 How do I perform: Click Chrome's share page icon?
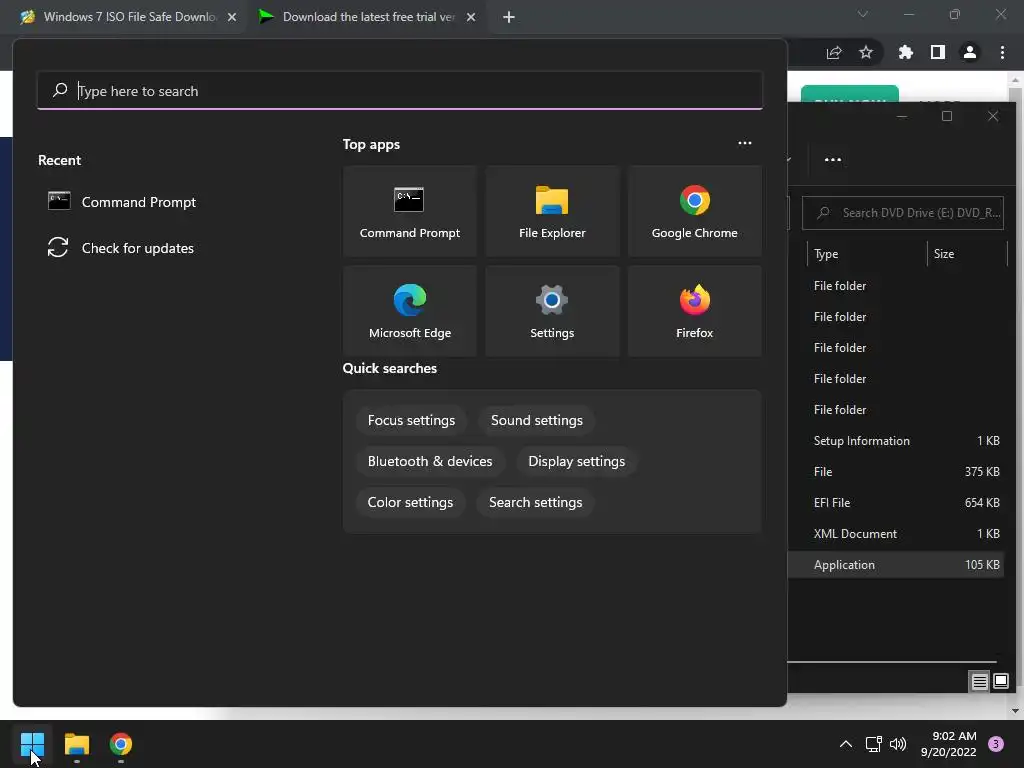pyautogui.click(x=834, y=53)
